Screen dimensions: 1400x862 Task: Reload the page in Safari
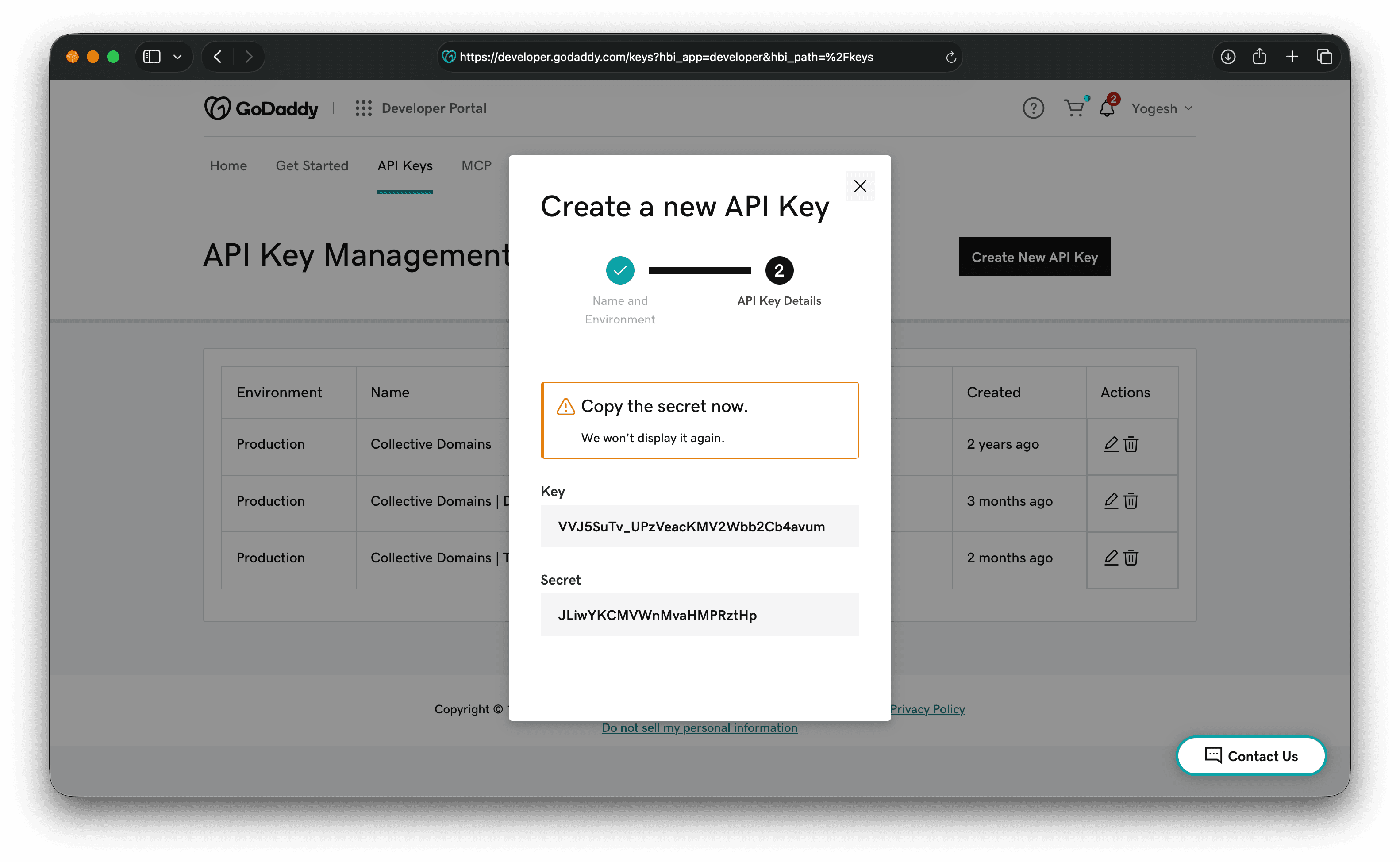click(950, 57)
